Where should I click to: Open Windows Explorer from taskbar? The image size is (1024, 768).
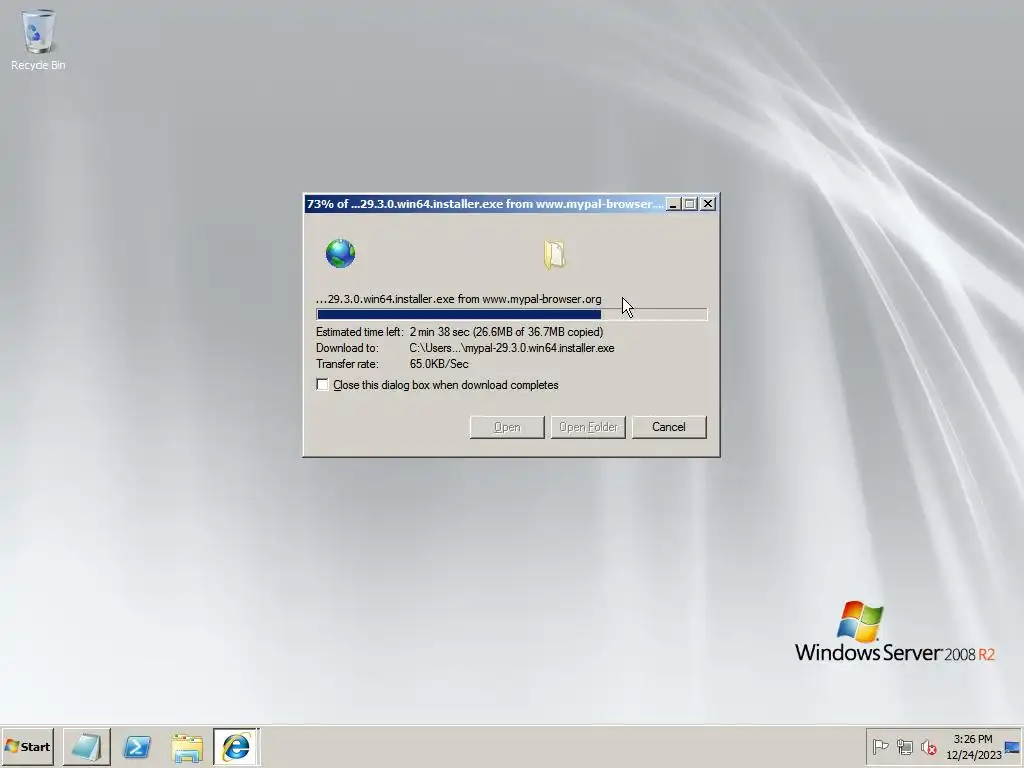point(187,746)
